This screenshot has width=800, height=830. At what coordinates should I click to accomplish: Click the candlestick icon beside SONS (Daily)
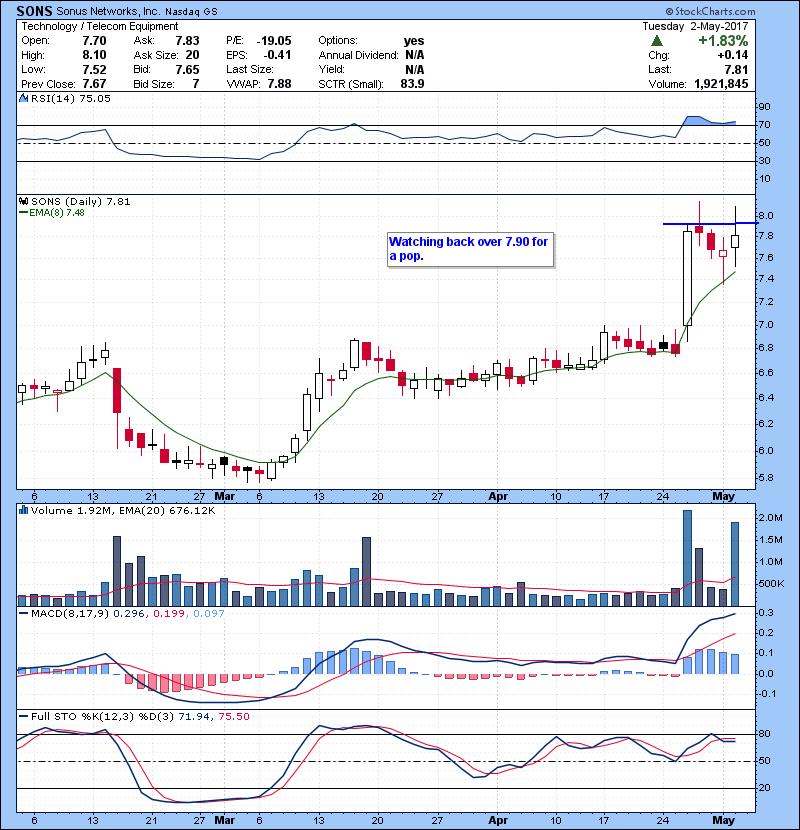tap(23, 201)
